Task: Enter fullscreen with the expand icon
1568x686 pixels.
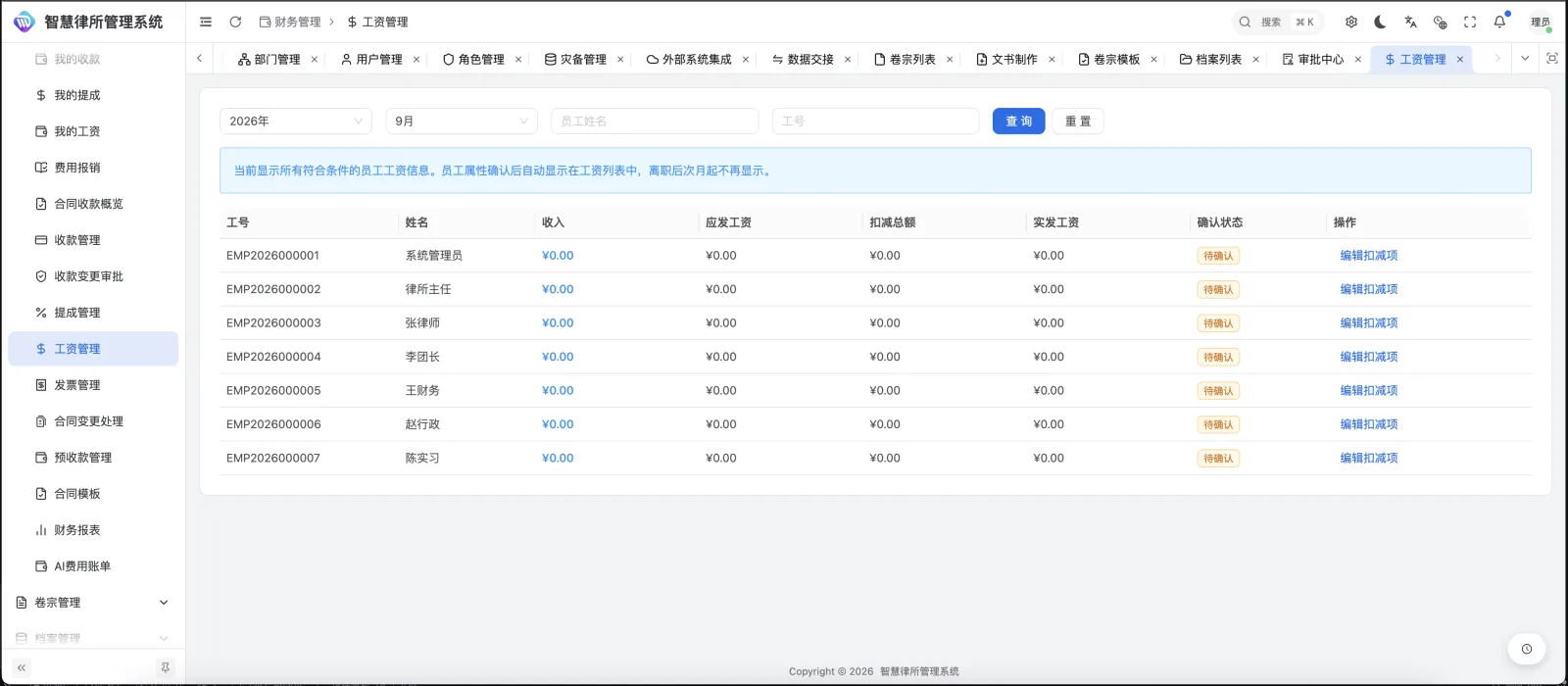Action: click(x=1470, y=22)
